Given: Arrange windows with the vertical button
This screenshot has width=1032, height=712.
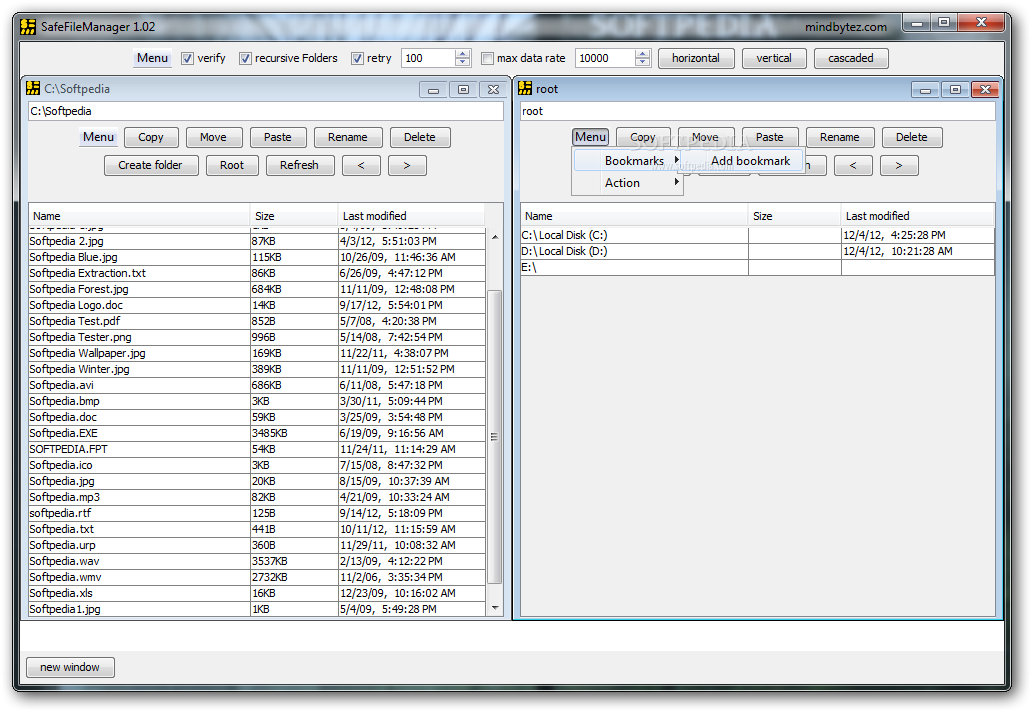Looking at the screenshot, I should click(x=774, y=58).
